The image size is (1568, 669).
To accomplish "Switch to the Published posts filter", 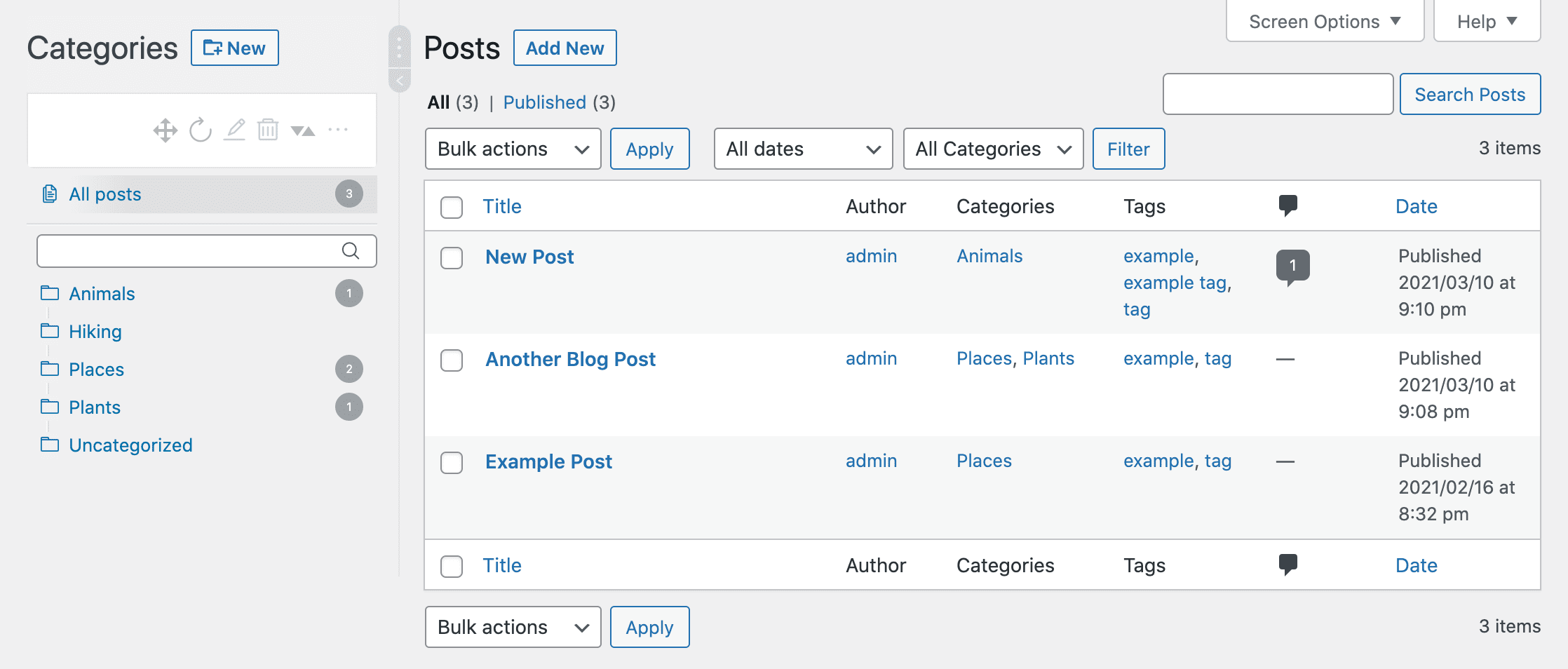I will (x=545, y=102).
